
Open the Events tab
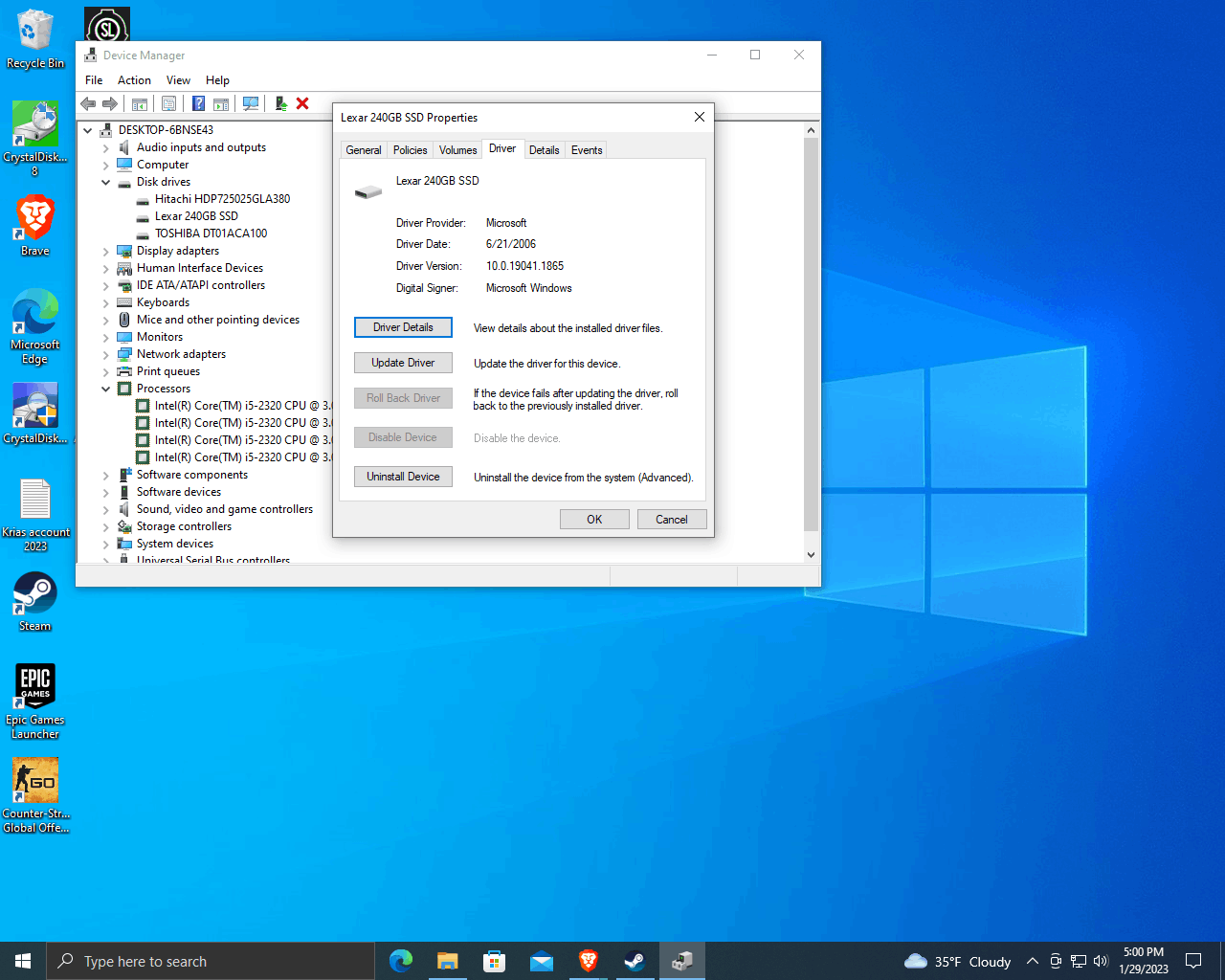coord(587,150)
